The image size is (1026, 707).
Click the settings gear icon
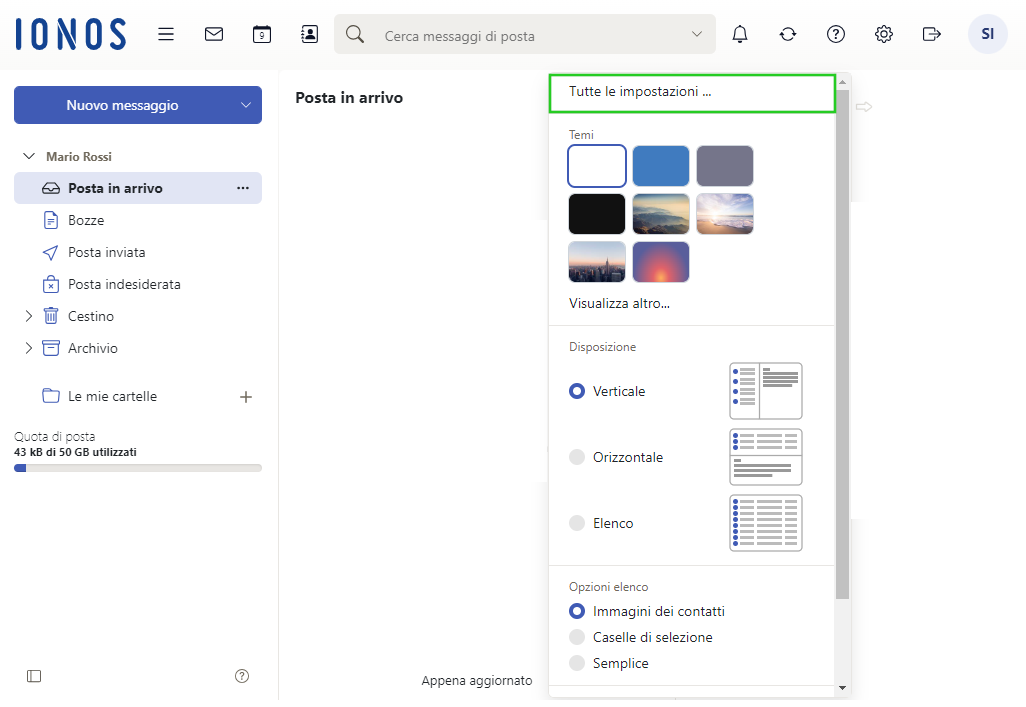click(884, 34)
